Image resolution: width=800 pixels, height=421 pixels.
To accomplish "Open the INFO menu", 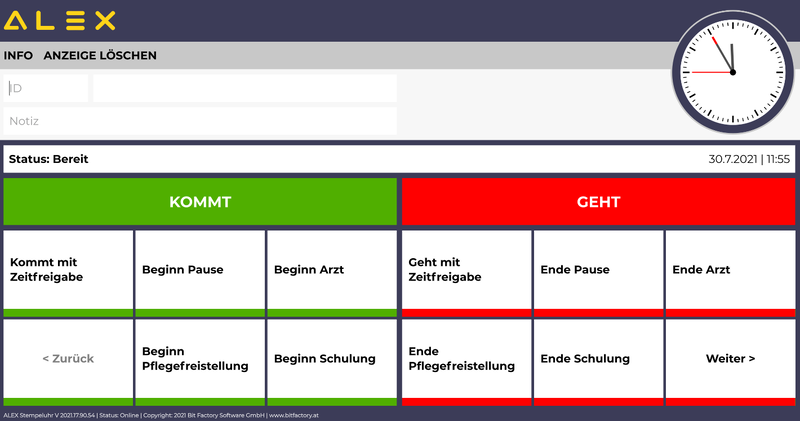I will coord(18,56).
